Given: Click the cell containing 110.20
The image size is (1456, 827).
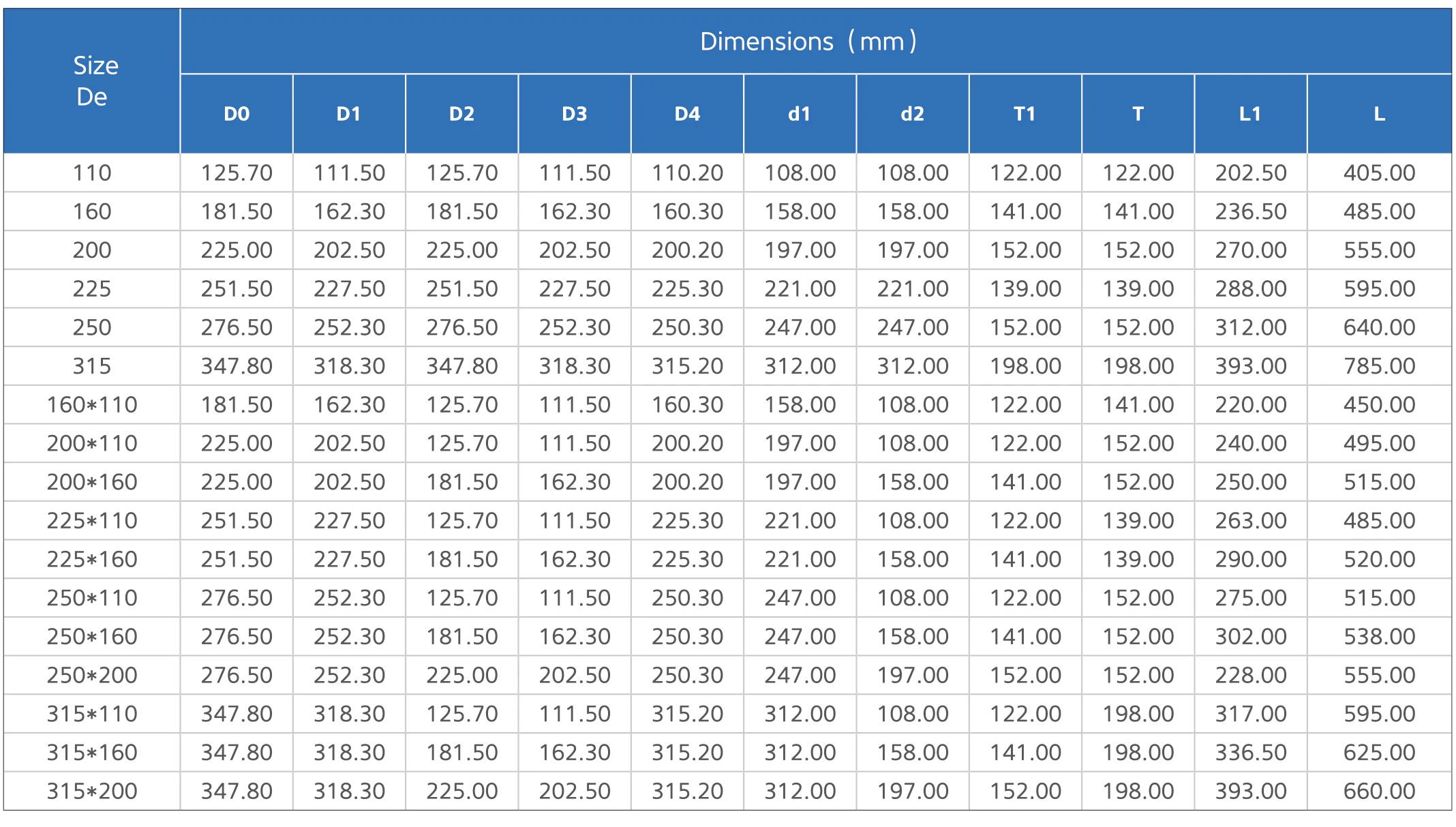Looking at the screenshot, I should click(687, 173).
